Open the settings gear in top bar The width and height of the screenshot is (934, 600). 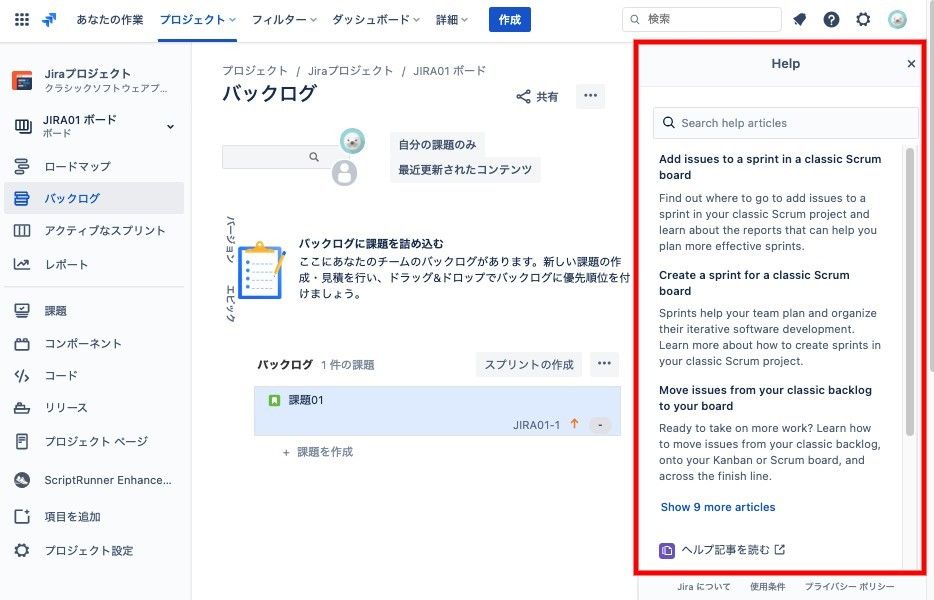click(x=863, y=20)
